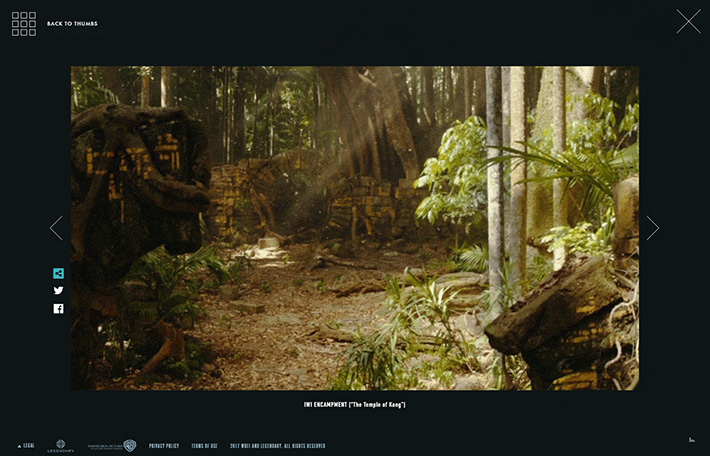Show the previous gallery image
The height and width of the screenshot is (456, 710).
pos(56,228)
